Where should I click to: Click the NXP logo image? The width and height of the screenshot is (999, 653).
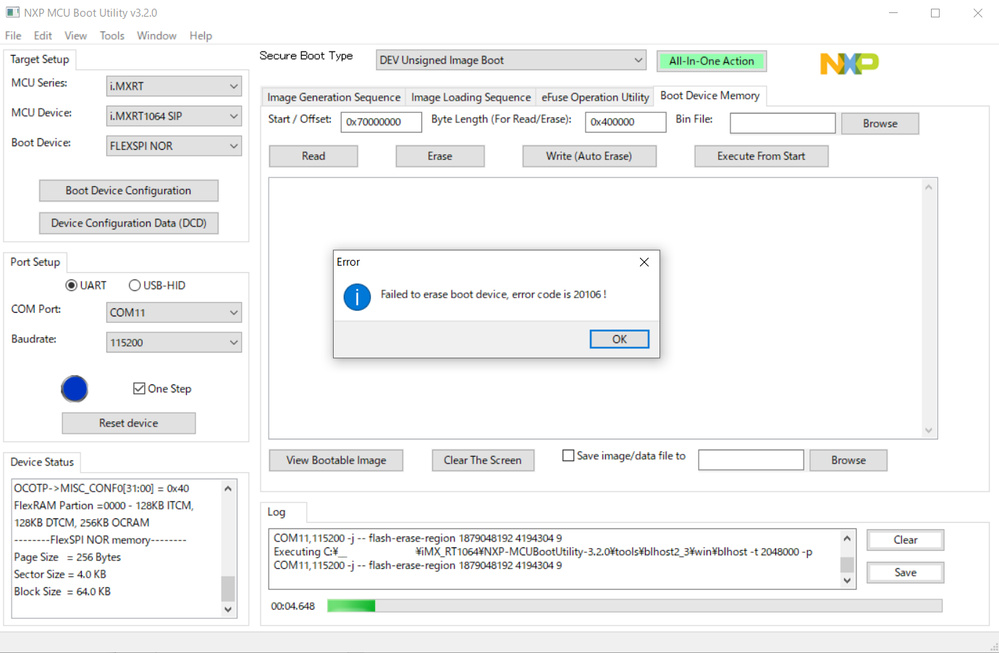pyautogui.click(x=849, y=63)
